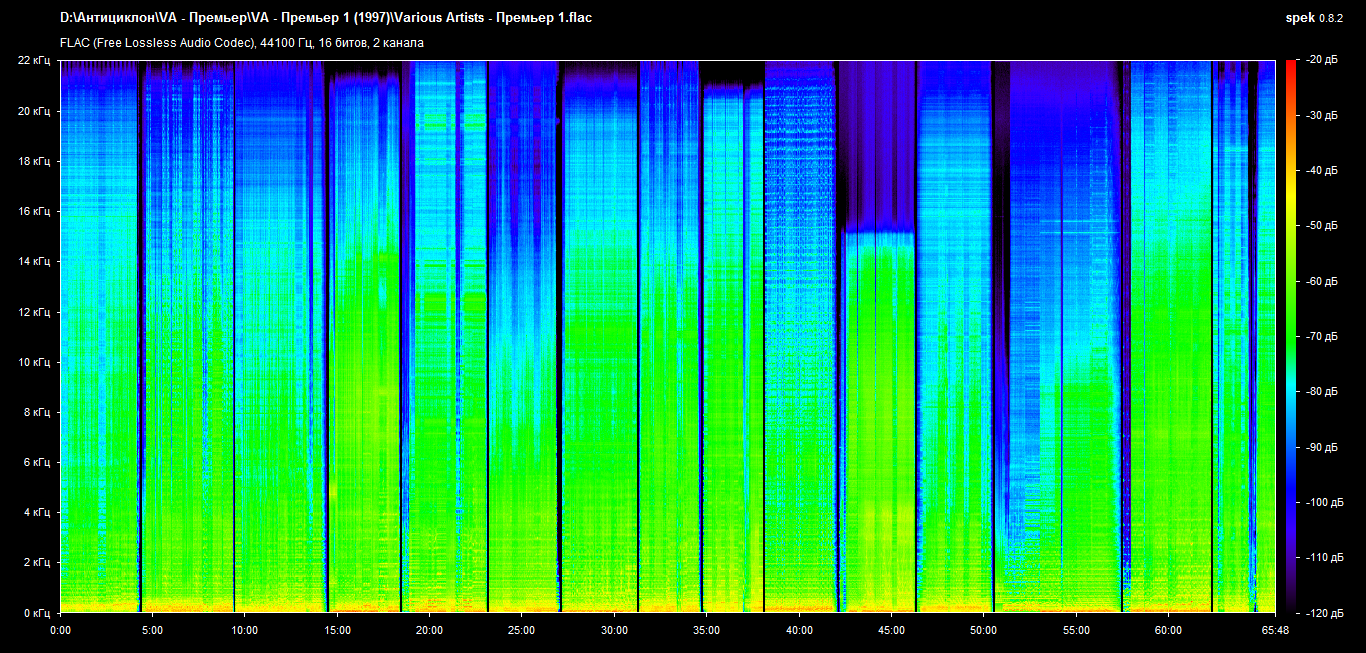Screen dimensions: 1366x653
Task: Click the 60:00 time axis label
Action: pyautogui.click(x=1168, y=630)
